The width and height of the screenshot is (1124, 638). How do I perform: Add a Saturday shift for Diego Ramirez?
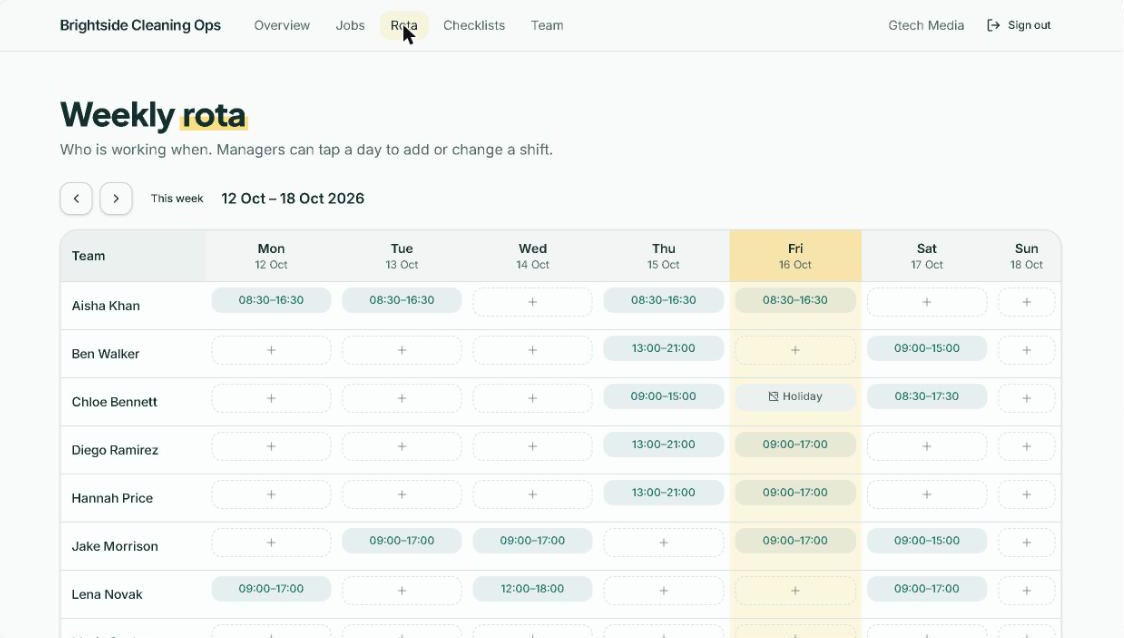[927, 446]
